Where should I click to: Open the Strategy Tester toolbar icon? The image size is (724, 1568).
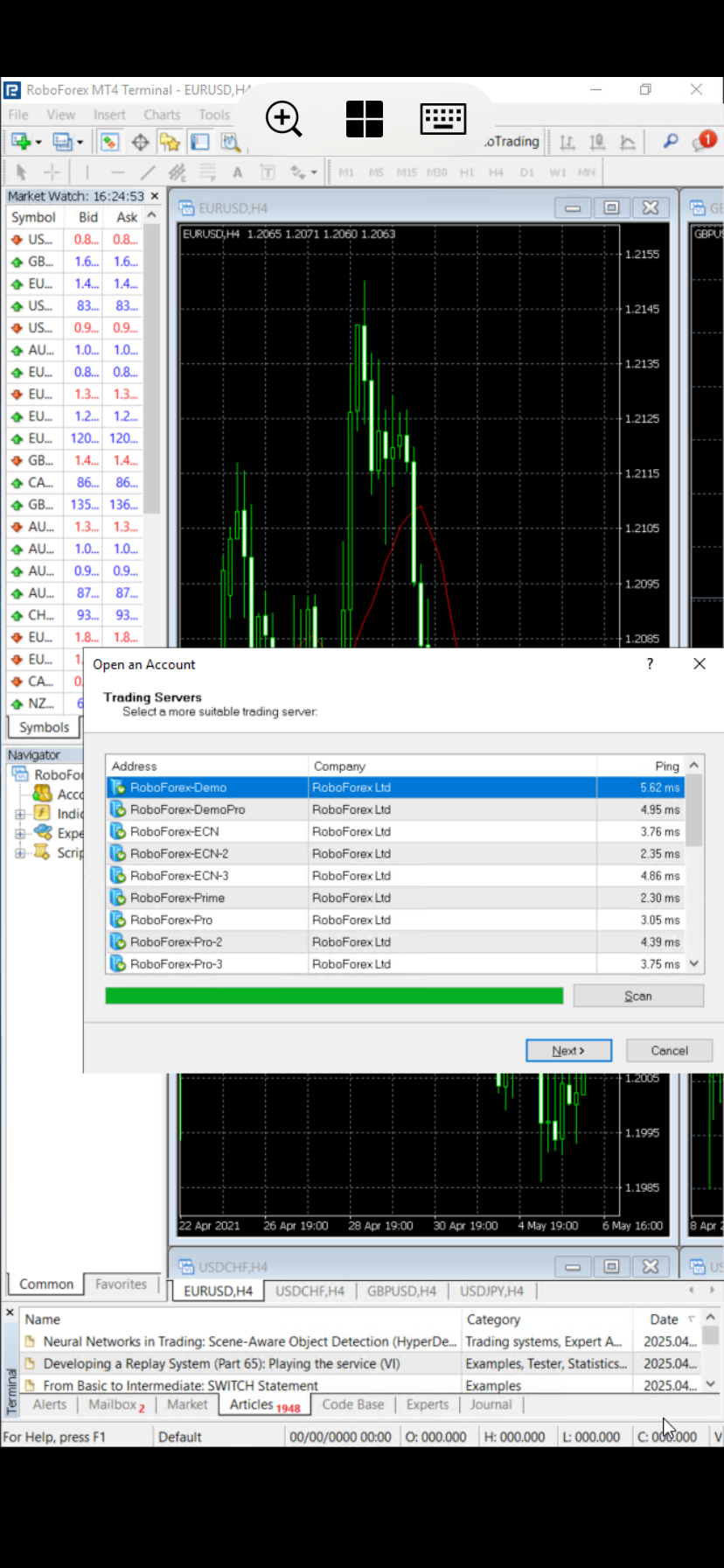230,142
